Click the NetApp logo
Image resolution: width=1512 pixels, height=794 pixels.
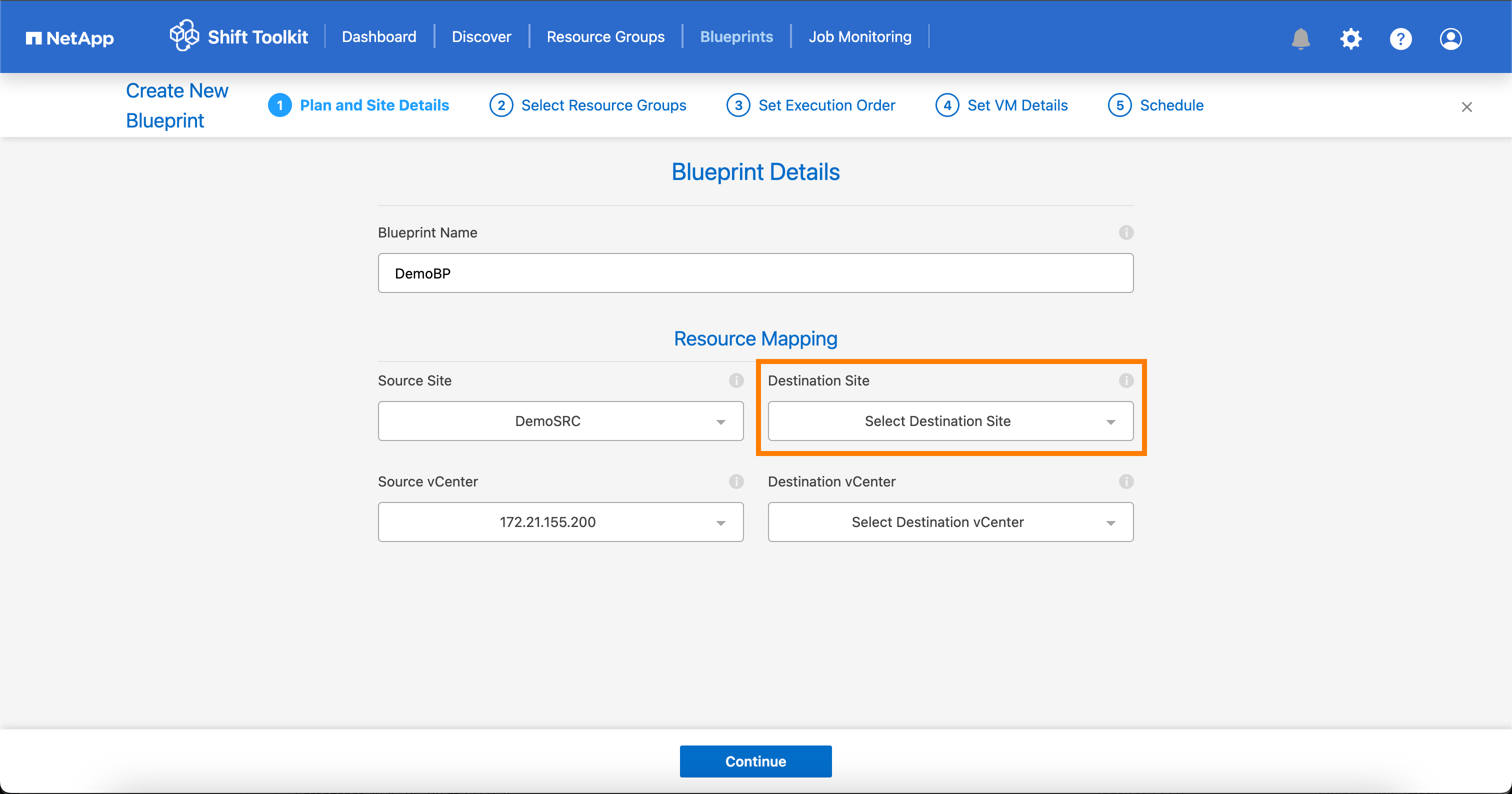coord(70,38)
